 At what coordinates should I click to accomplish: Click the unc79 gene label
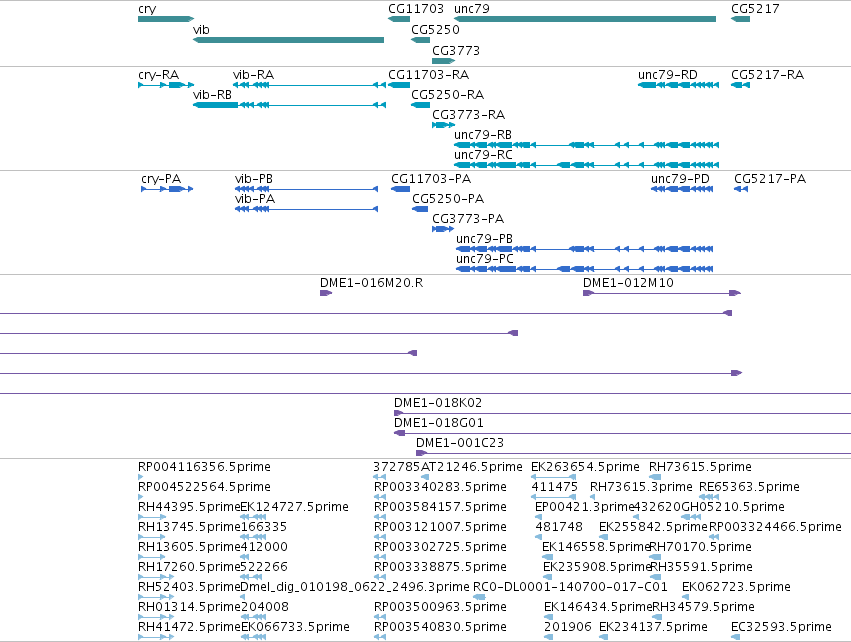click(472, 9)
